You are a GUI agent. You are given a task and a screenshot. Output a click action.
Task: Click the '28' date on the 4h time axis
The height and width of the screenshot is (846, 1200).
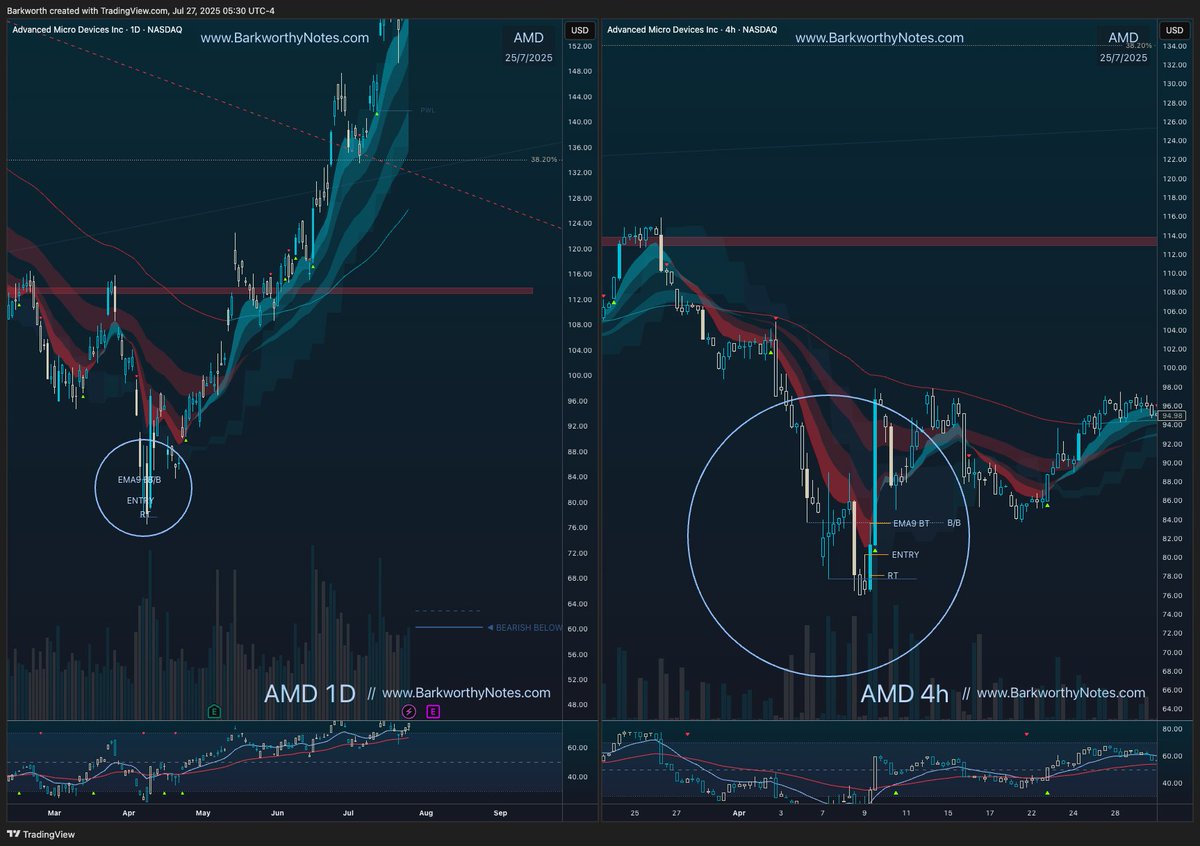pos(1116,813)
